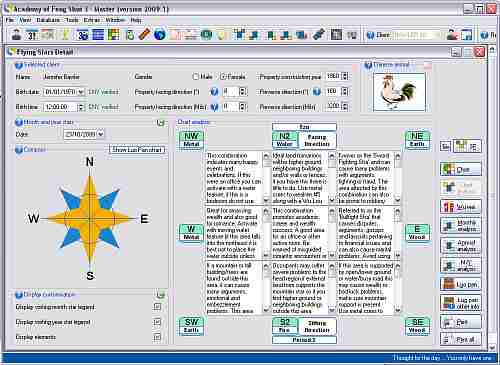Click the dark grid toolbar icon

[x=336, y=34]
